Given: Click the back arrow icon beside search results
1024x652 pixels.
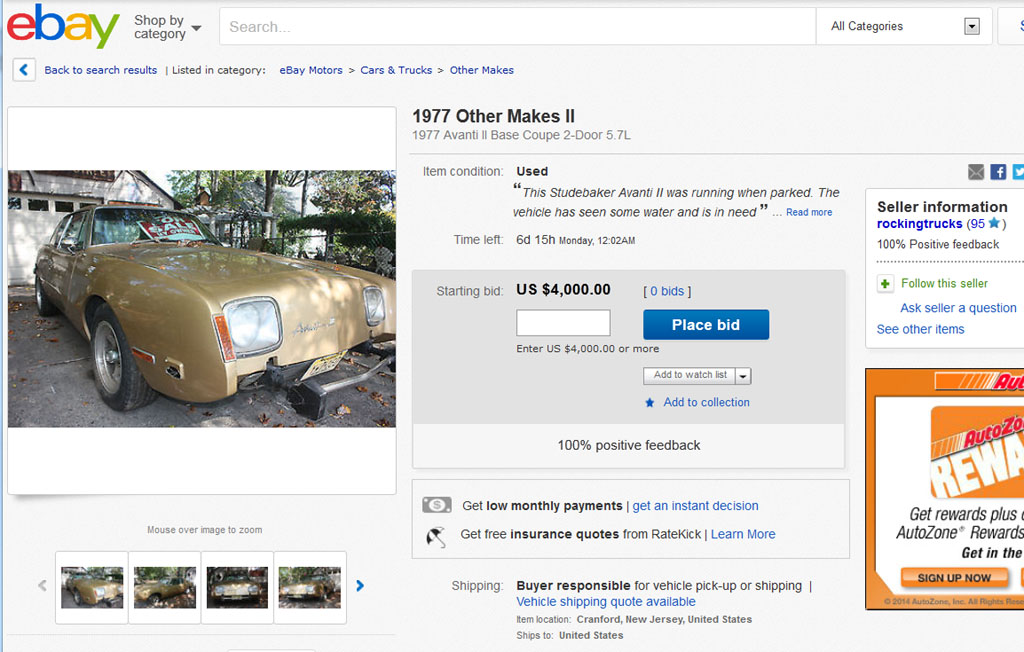Looking at the screenshot, I should point(25,70).
